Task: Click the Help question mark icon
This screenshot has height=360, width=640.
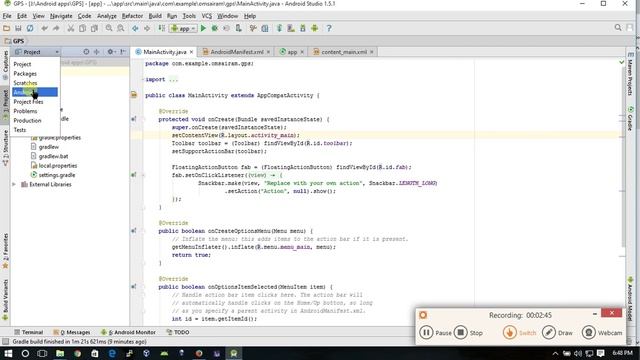Action: tap(329, 28)
